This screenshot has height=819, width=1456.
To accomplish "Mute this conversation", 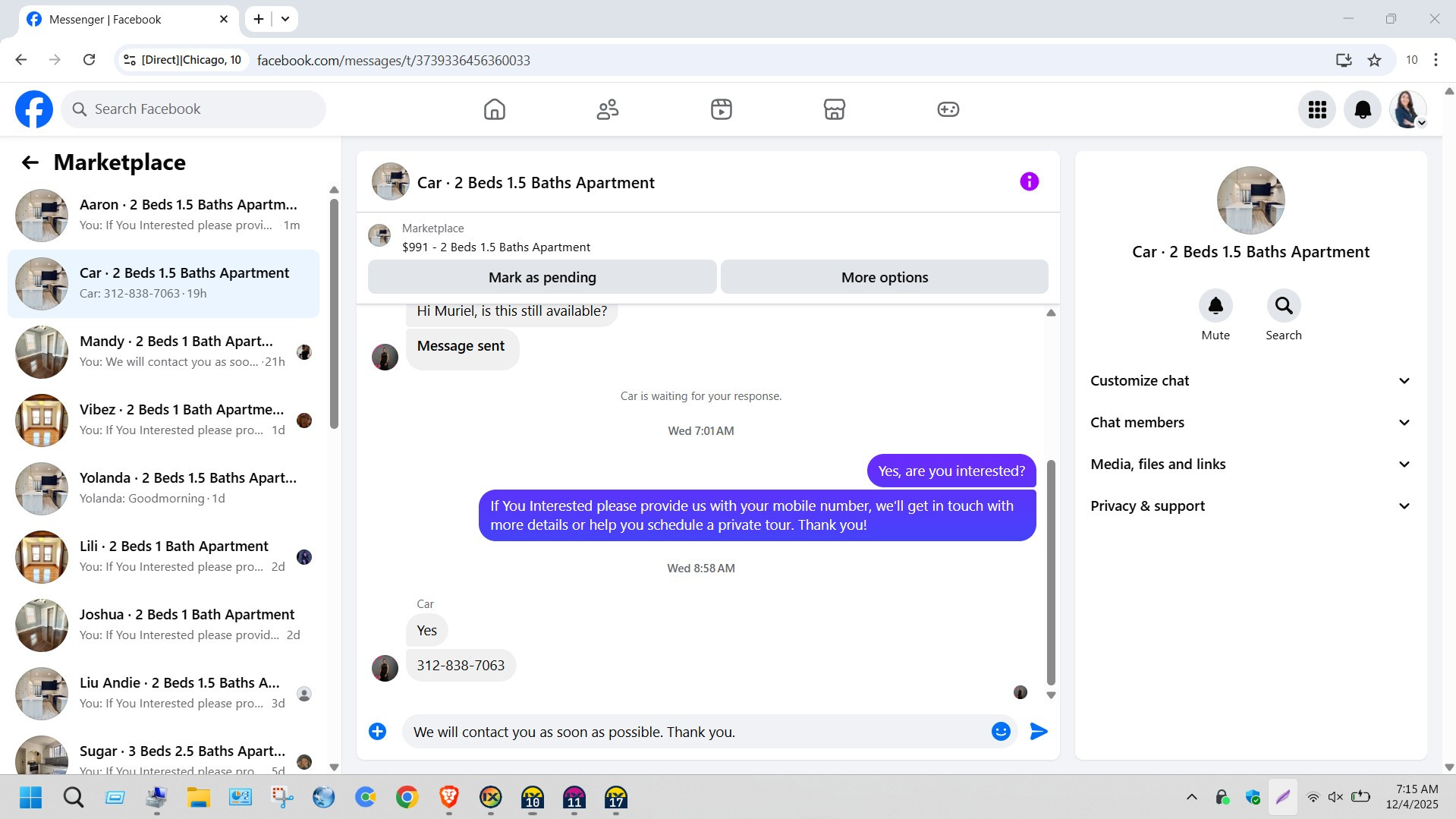I will 1215,306.
